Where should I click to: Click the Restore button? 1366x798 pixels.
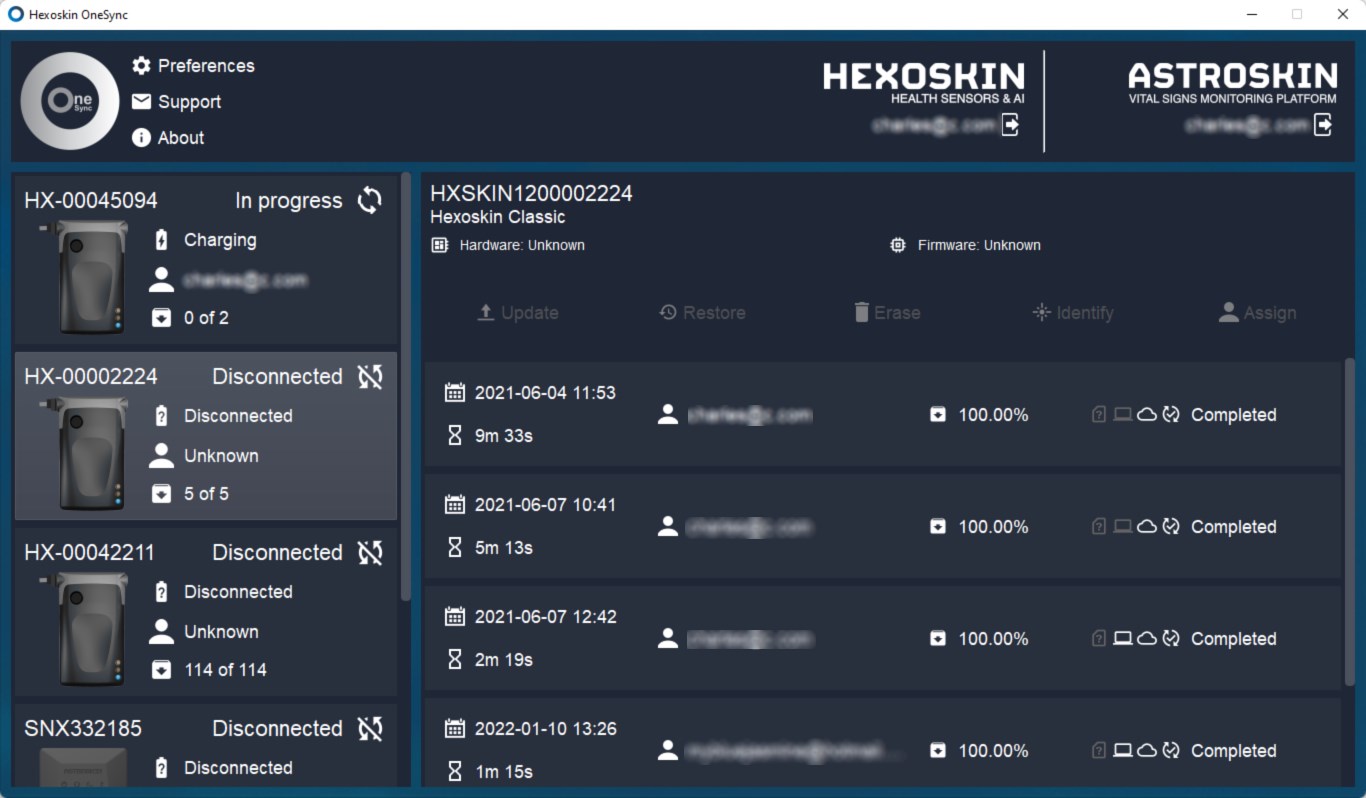point(702,313)
